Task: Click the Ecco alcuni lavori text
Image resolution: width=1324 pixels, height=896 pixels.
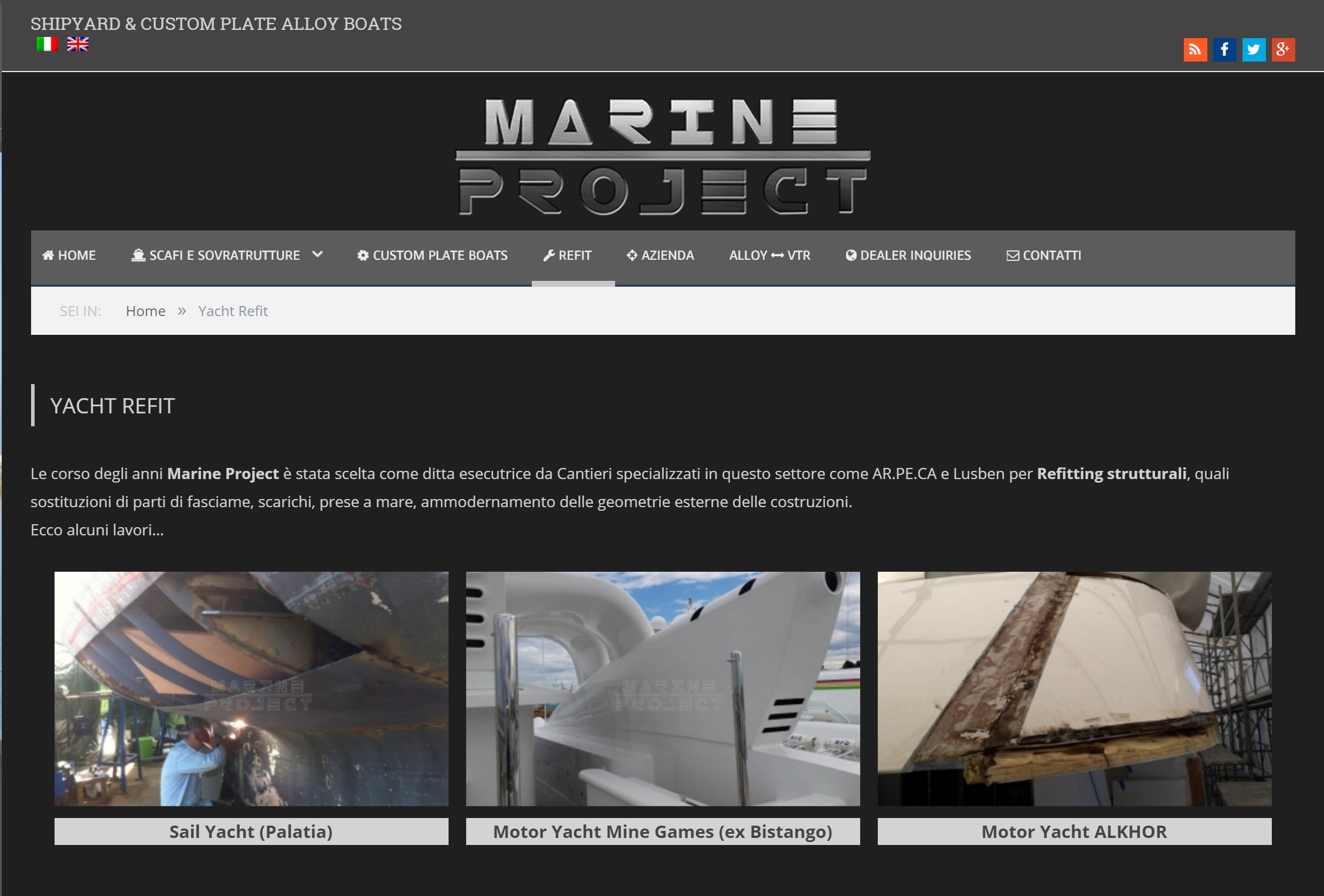Action: [97, 530]
